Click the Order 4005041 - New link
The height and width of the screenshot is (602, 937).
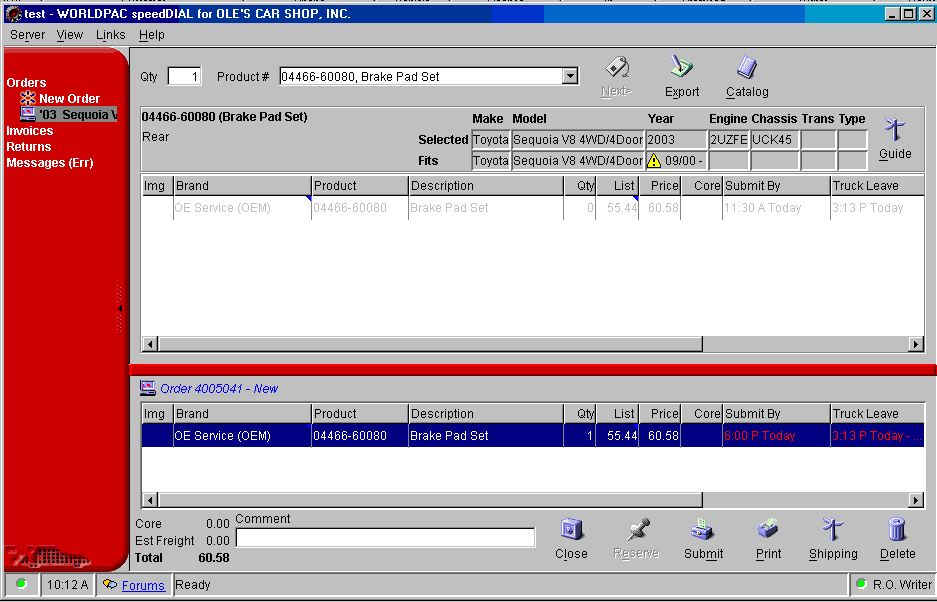pyautogui.click(x=219, y=389)
